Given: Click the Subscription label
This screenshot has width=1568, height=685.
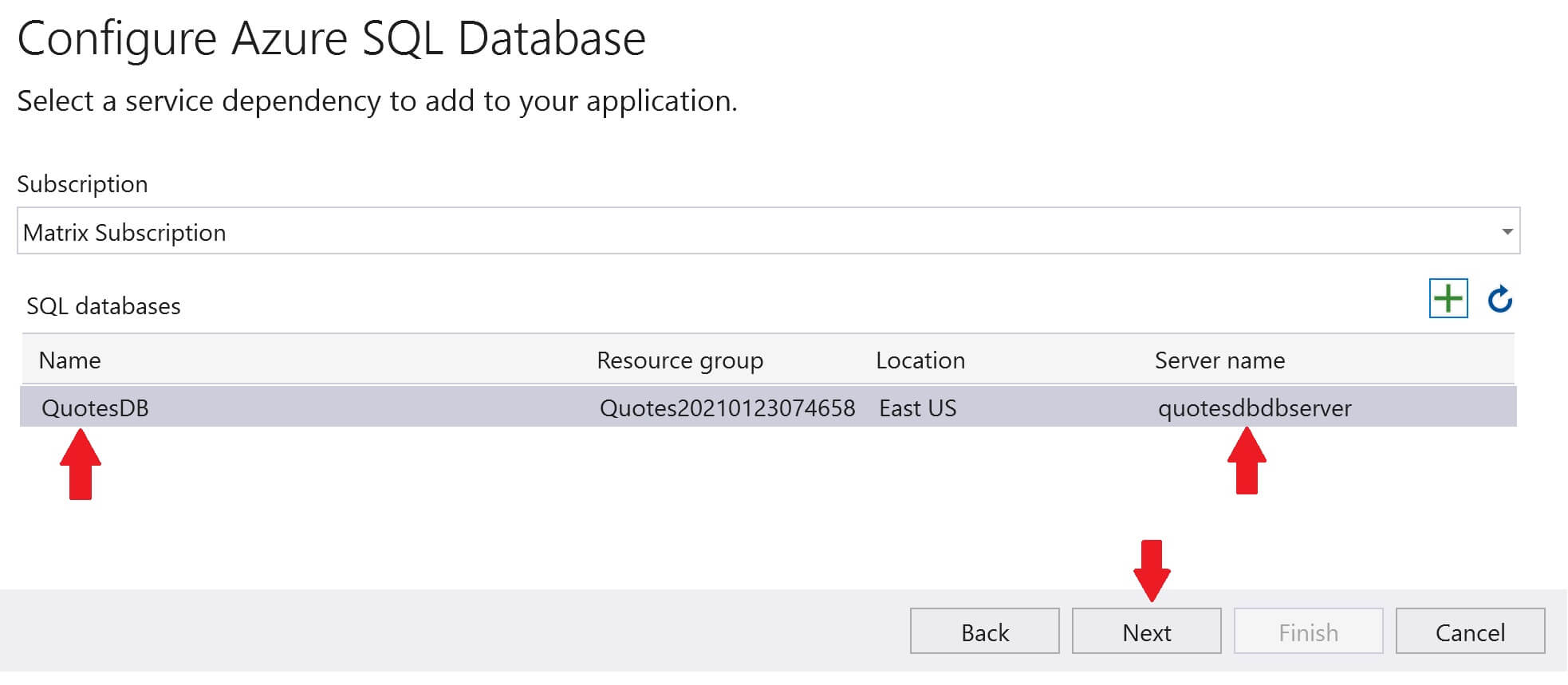Looking at the screenshot, I should pos(82,184).
